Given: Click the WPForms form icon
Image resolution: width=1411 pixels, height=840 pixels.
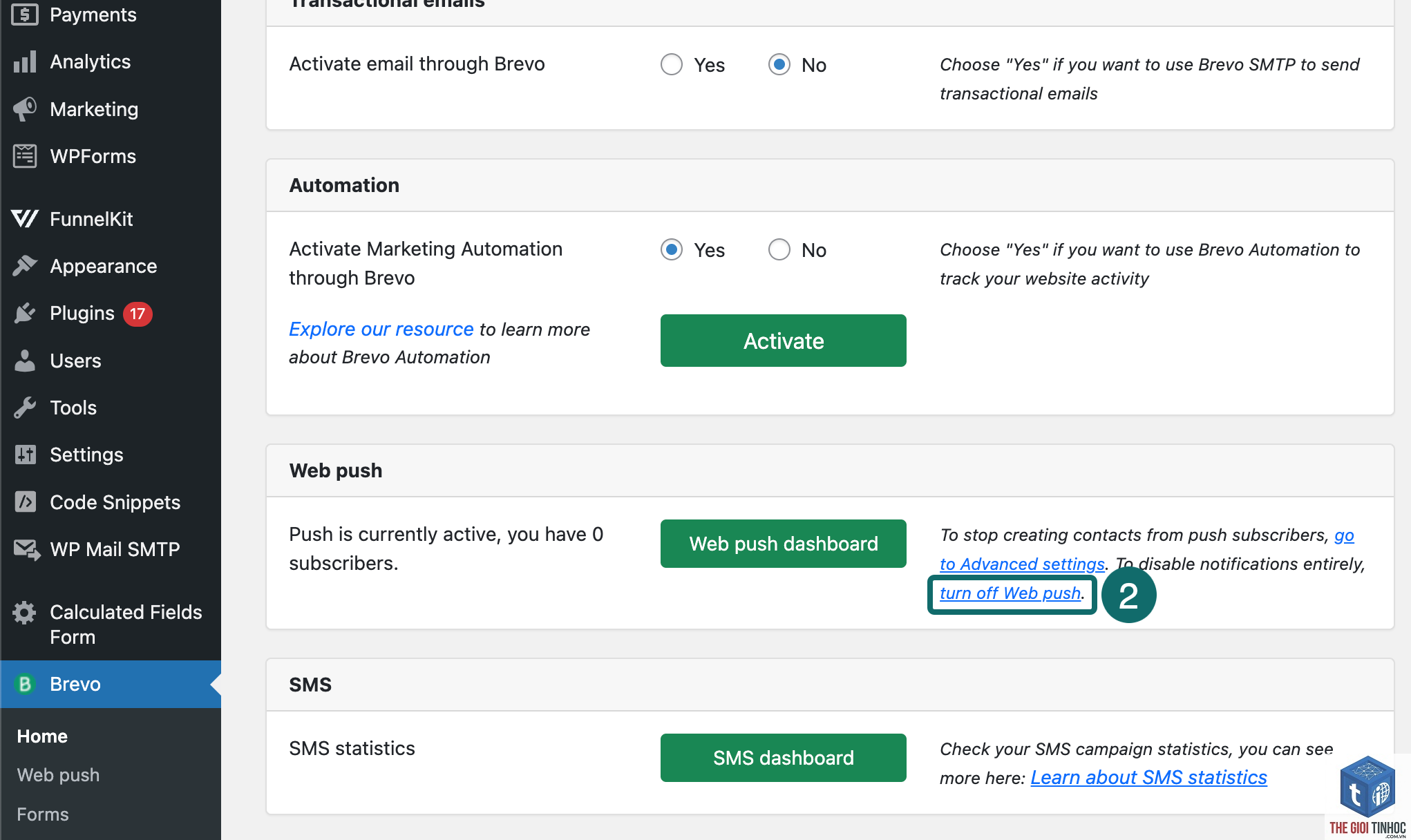Looking at the screenshot, I should click(25, 156).
